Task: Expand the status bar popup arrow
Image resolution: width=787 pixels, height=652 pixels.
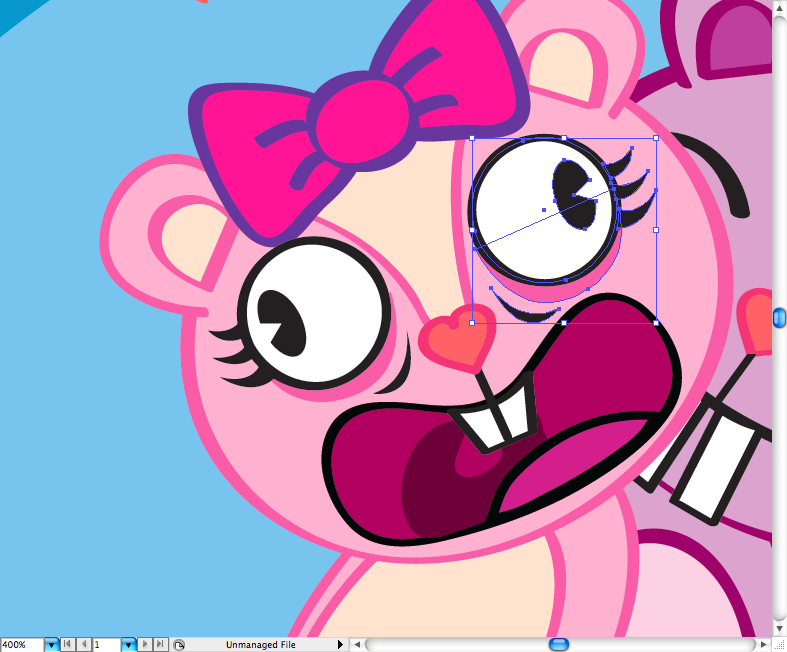Action: [x=340, y=645]
